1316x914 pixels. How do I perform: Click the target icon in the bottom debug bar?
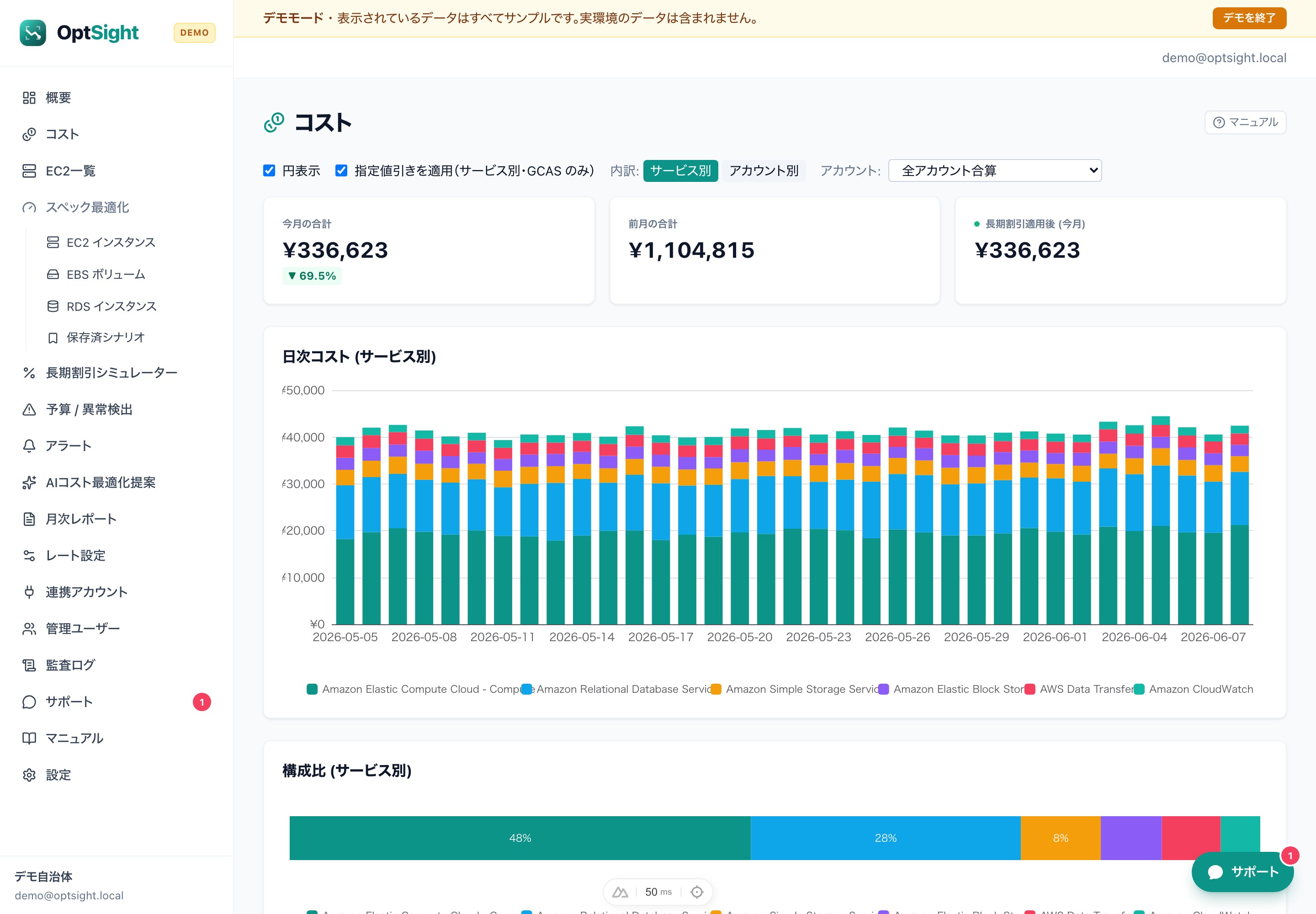tap(697, 892)
